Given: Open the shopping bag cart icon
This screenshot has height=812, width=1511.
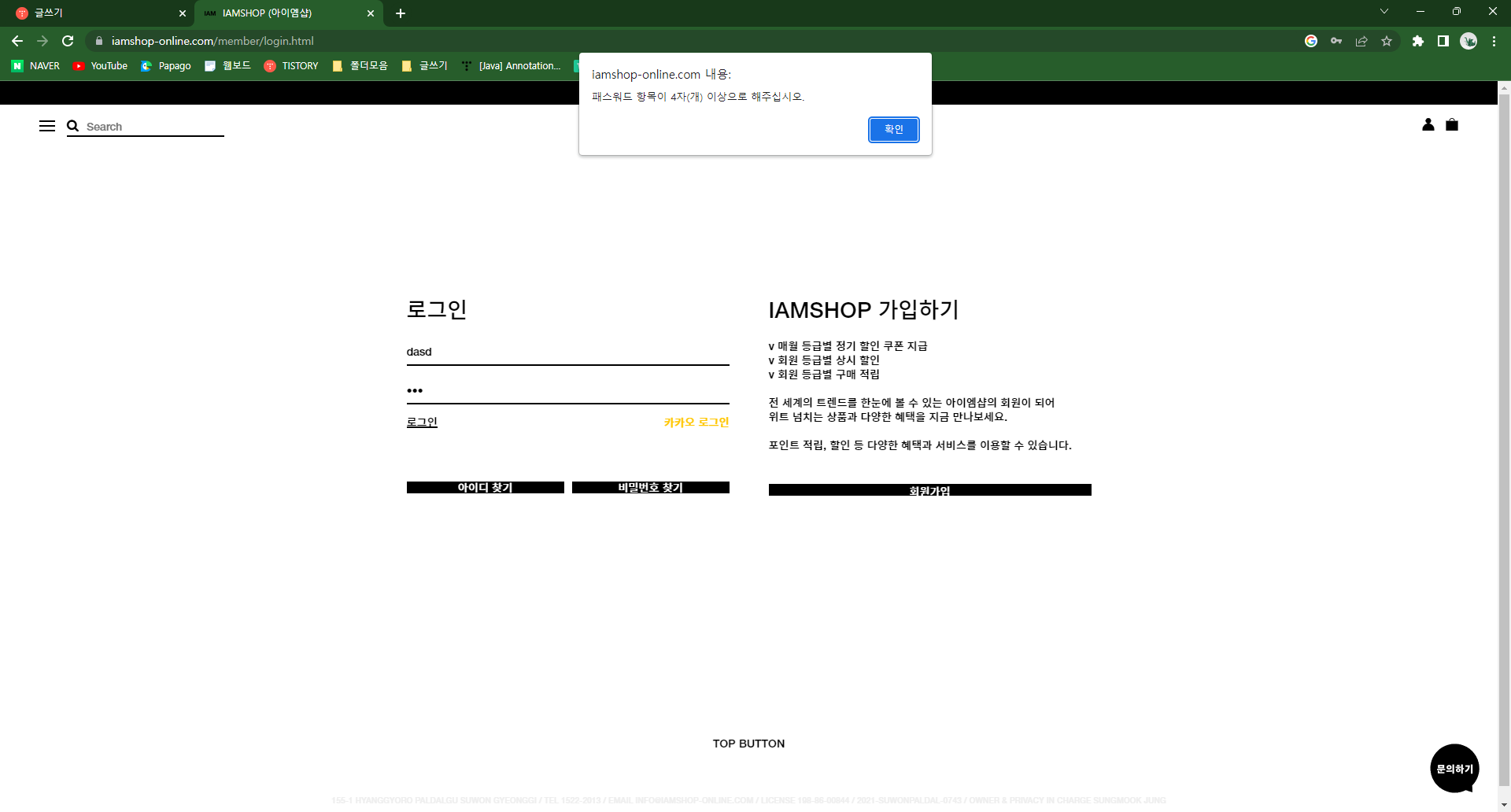Looking at the screenshot, I should tap(1452, 124).
